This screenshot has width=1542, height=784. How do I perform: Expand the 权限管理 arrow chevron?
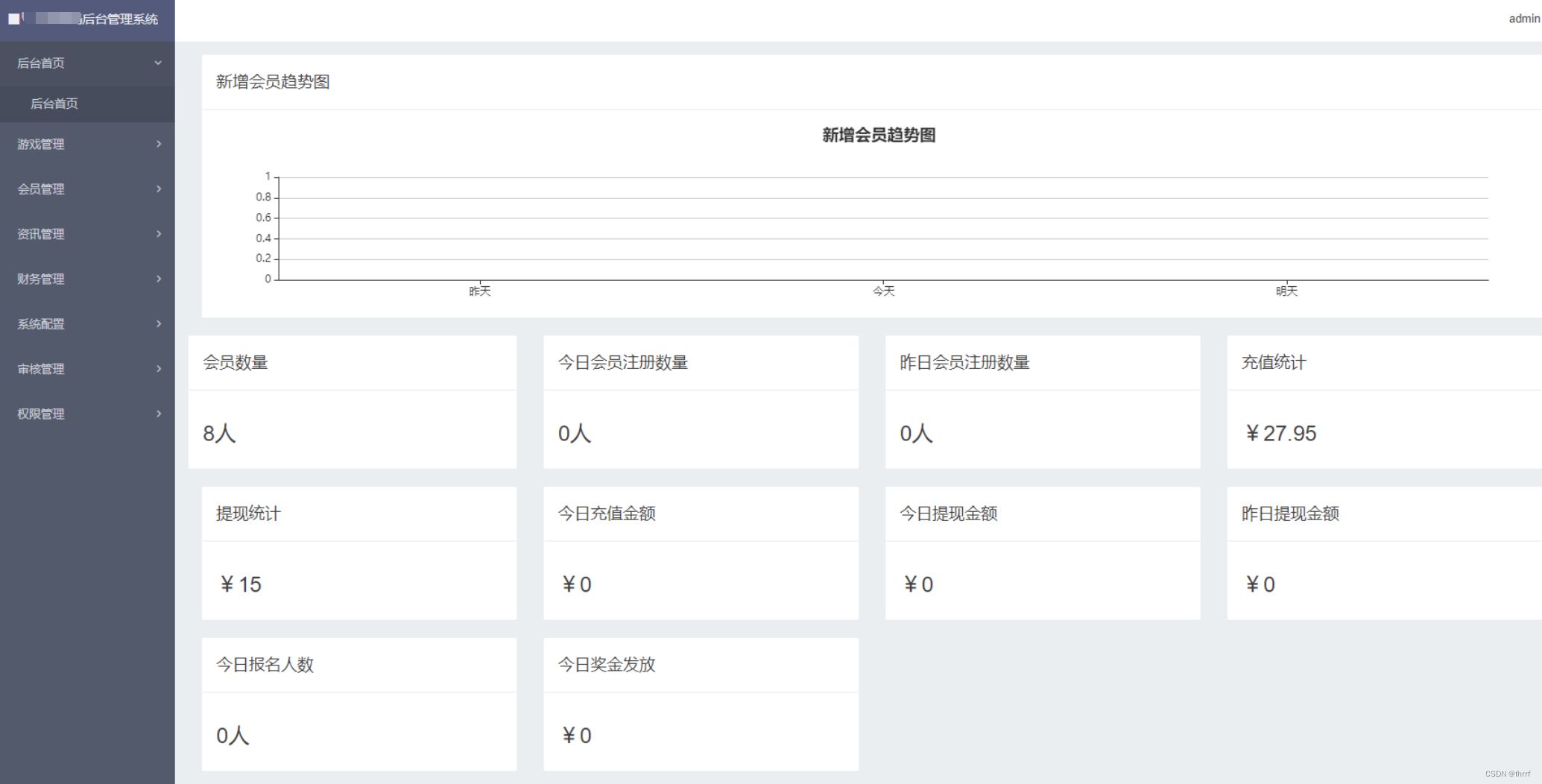click(158, 414)
